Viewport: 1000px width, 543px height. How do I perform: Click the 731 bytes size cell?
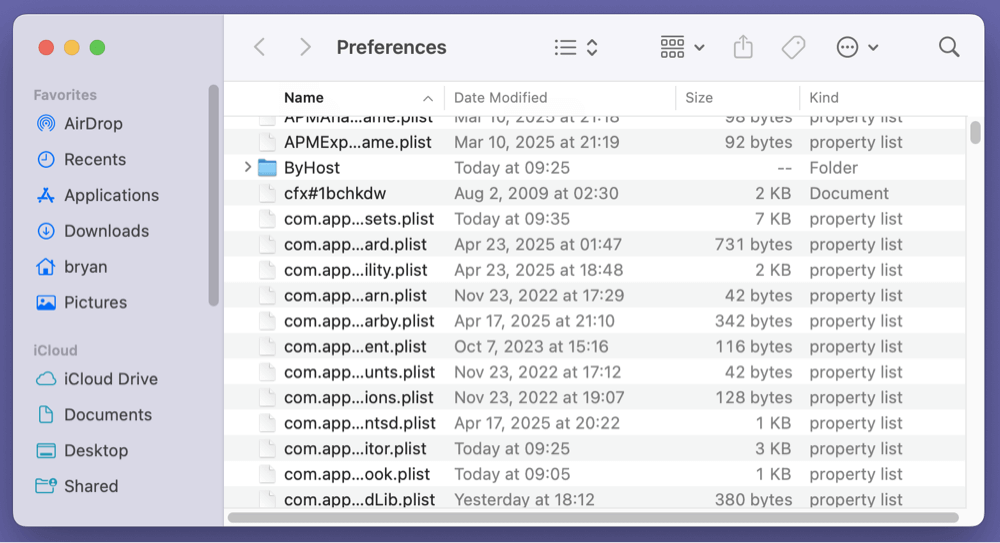click(x=753, y=244)
